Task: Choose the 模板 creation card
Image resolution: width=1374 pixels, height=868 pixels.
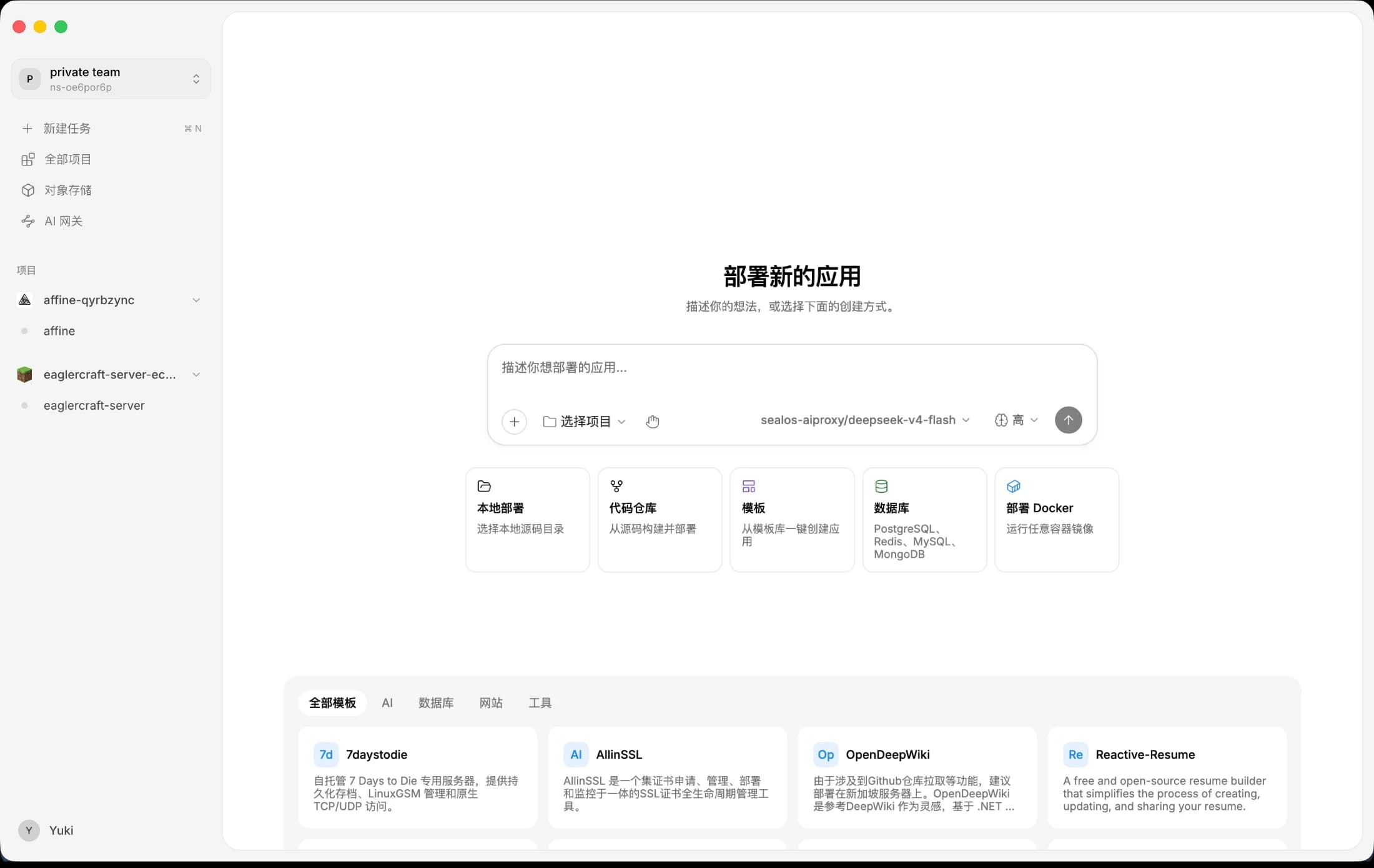Action: [793, 520]
